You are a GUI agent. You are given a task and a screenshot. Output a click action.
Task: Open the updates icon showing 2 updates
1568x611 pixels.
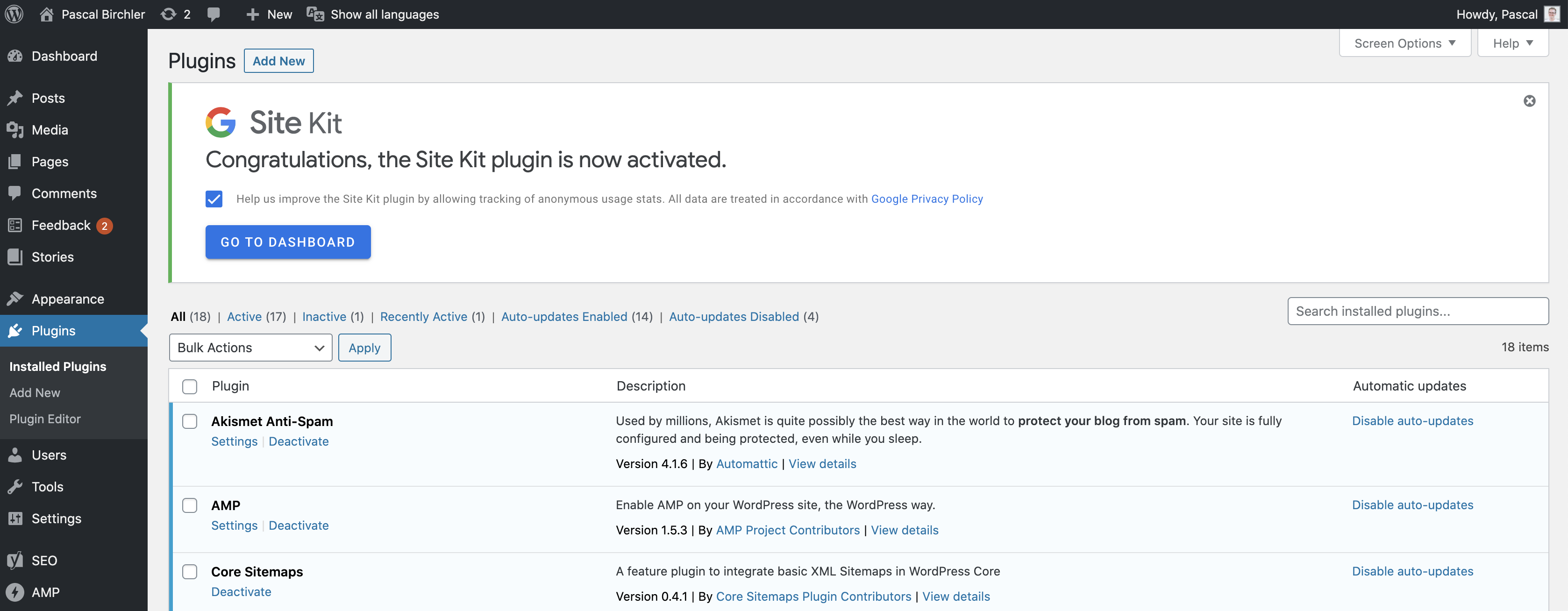point(169,14)
